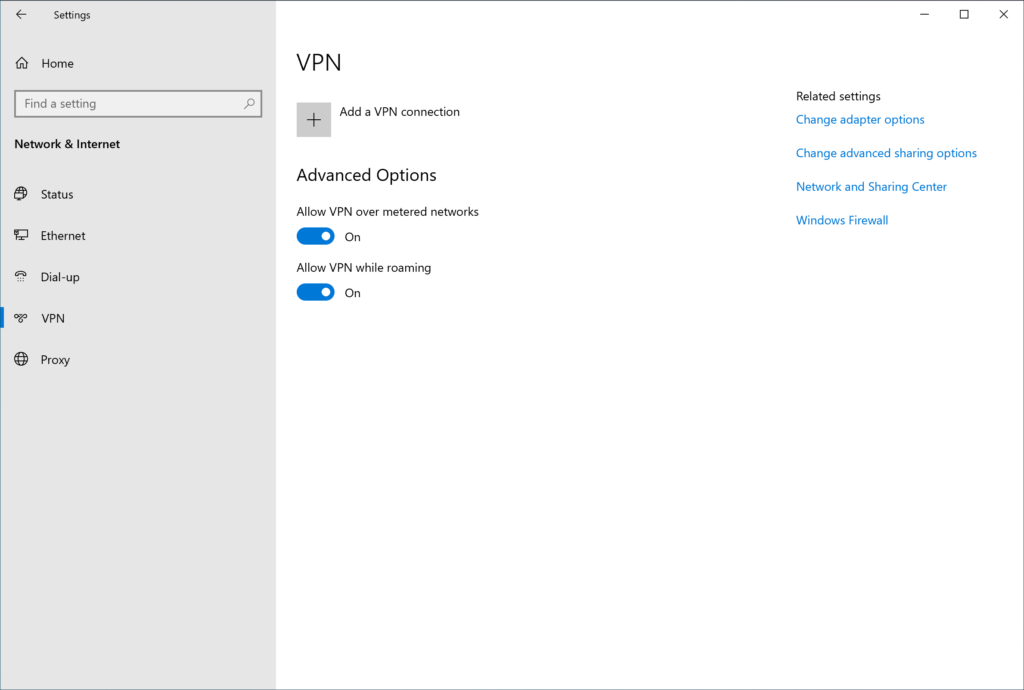
Task: Click the search magnifier icon
Action: (249, 103)
